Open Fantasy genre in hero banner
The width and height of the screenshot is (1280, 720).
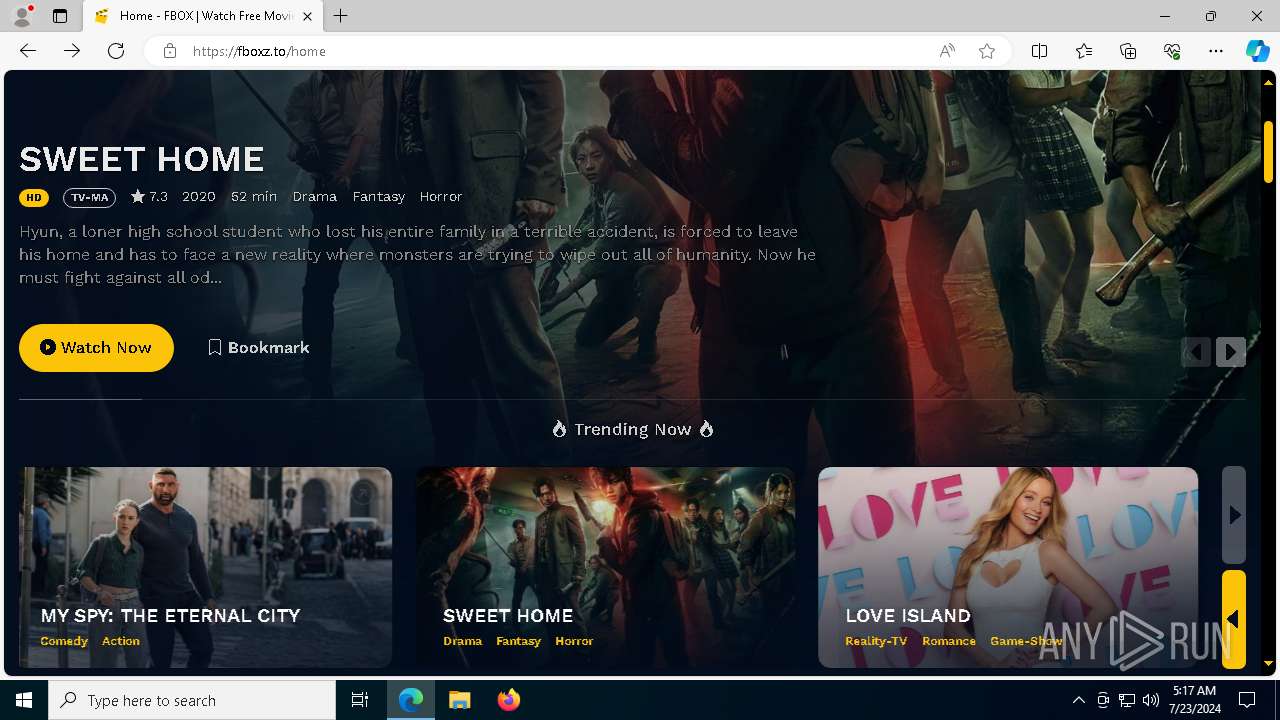click(378, 196)
